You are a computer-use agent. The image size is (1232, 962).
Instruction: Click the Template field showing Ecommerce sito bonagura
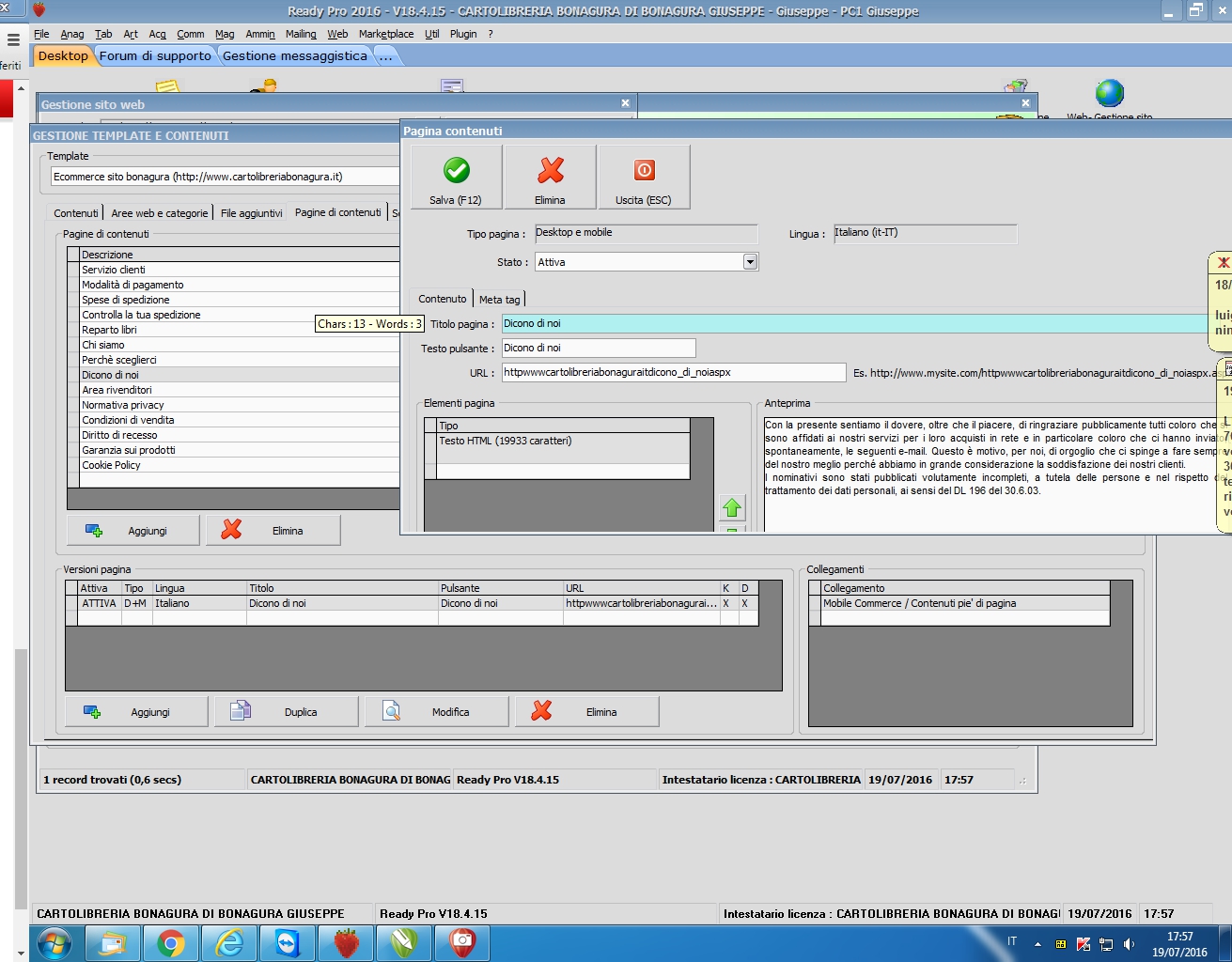[226, 177]
